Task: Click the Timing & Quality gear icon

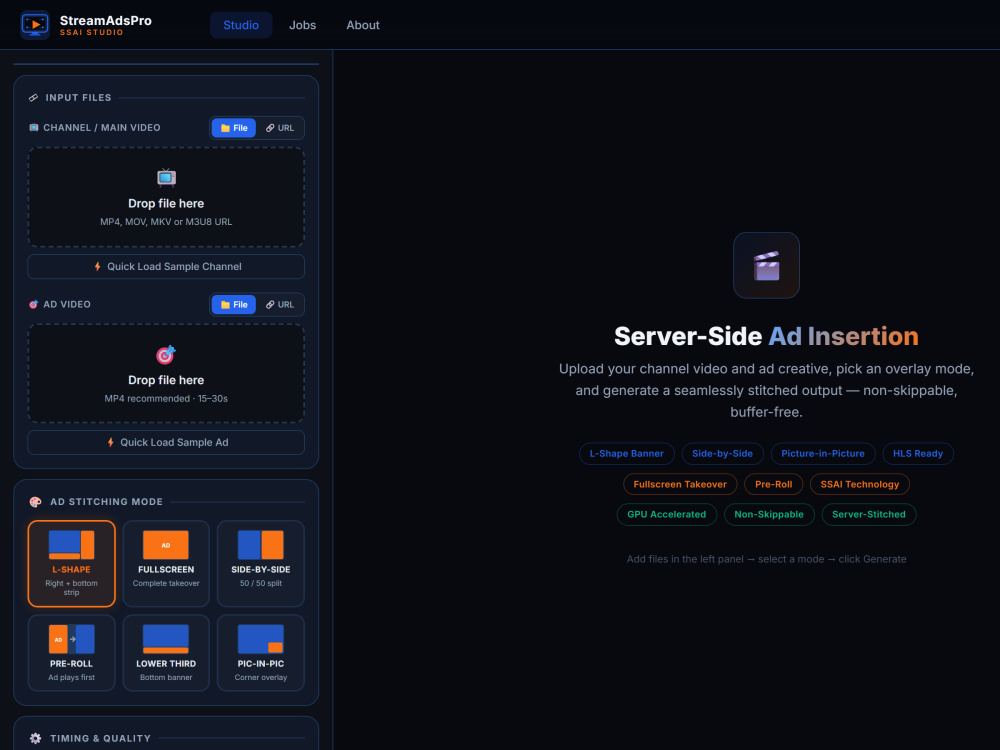Action: pos(36,738)
